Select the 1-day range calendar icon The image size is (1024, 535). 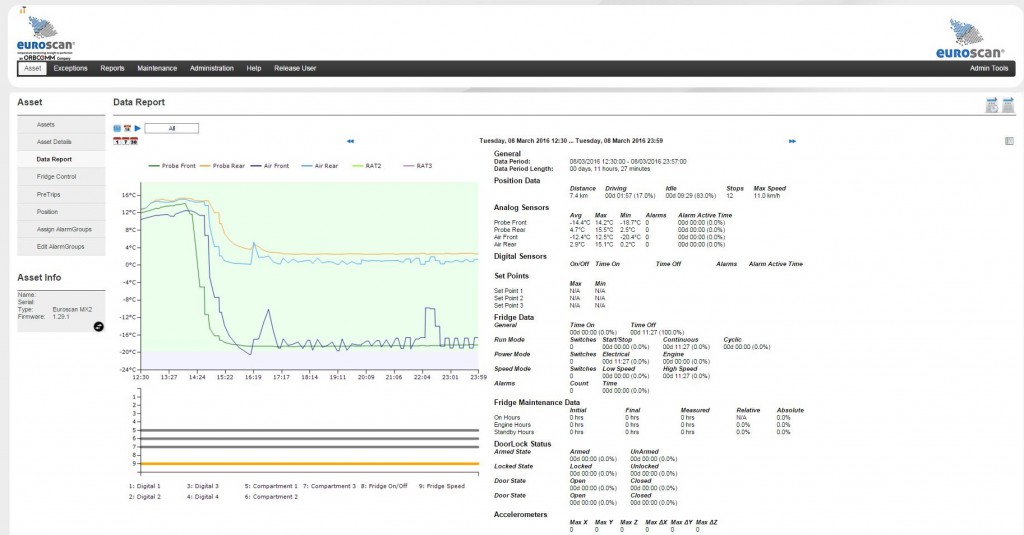coord(117,141)
